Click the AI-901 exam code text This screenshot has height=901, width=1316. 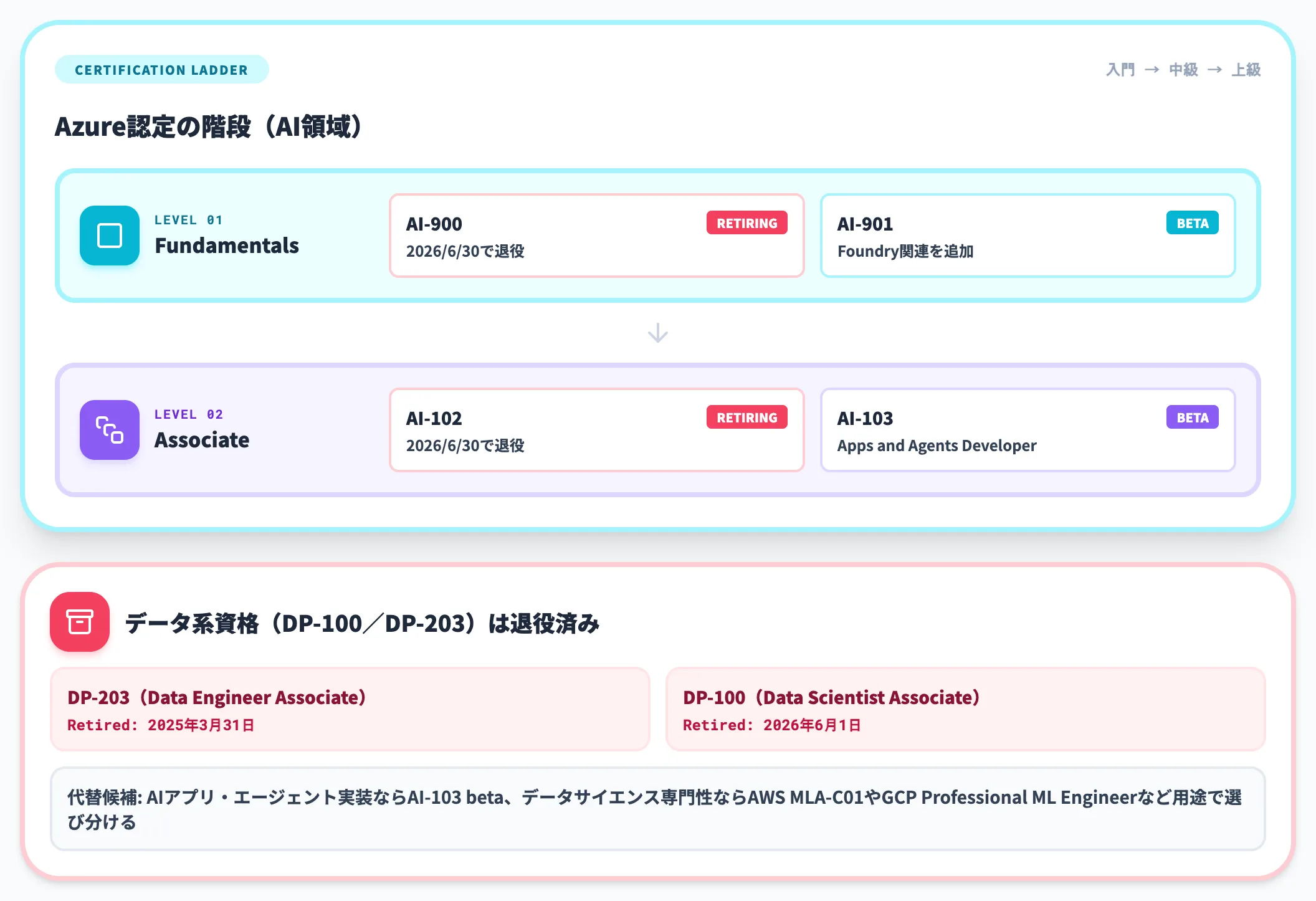(865, 224)
